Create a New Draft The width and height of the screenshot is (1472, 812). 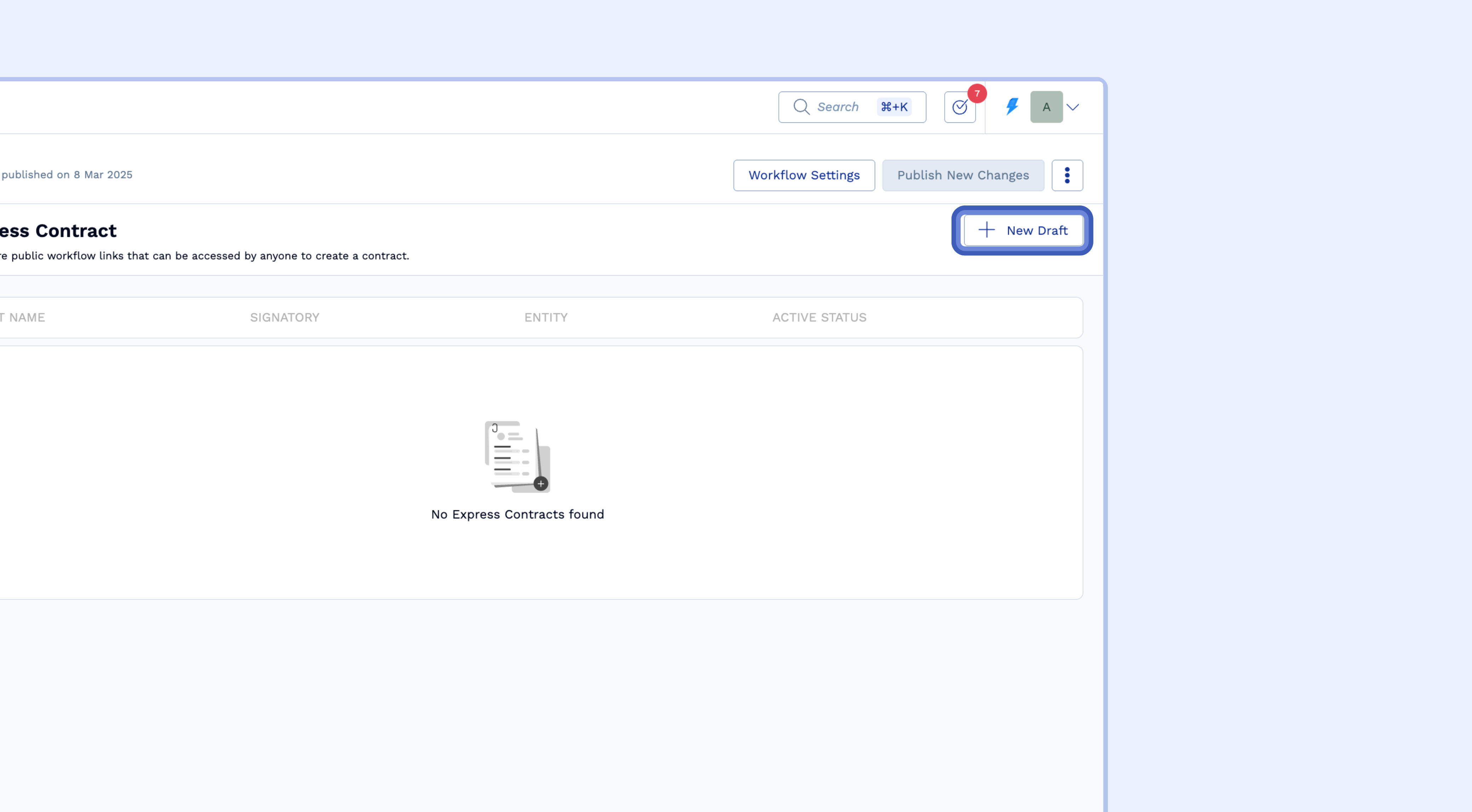point(1023,231)
